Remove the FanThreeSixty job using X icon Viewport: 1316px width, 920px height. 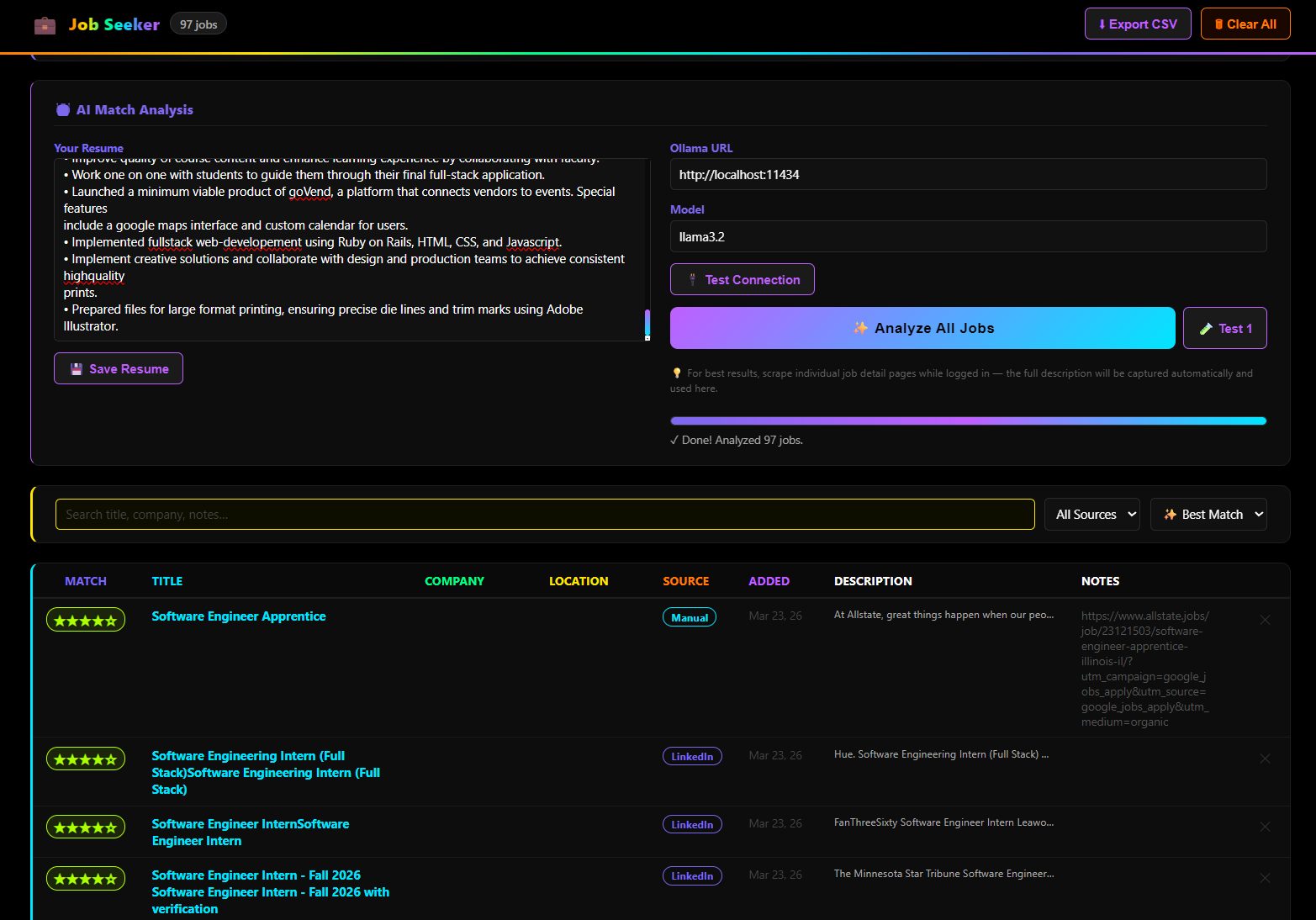coord(1265,827)
